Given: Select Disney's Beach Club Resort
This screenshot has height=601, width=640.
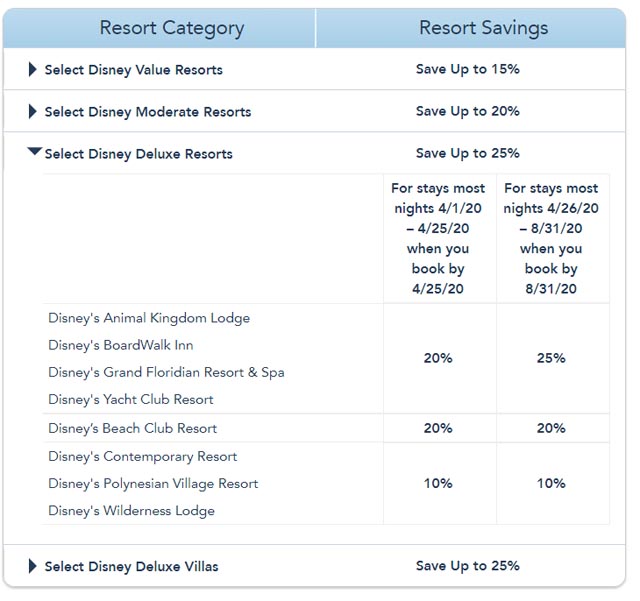Looking at the screenshot, I should [132, 428].
